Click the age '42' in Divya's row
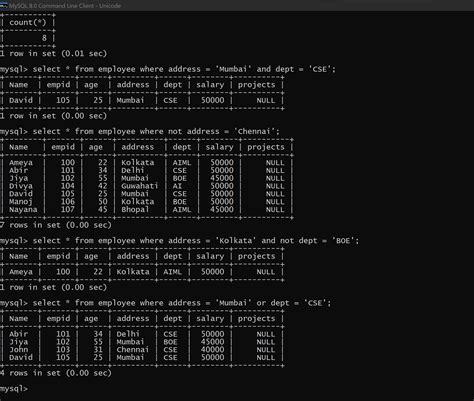 pyautogui.click(x=103, y=186)
